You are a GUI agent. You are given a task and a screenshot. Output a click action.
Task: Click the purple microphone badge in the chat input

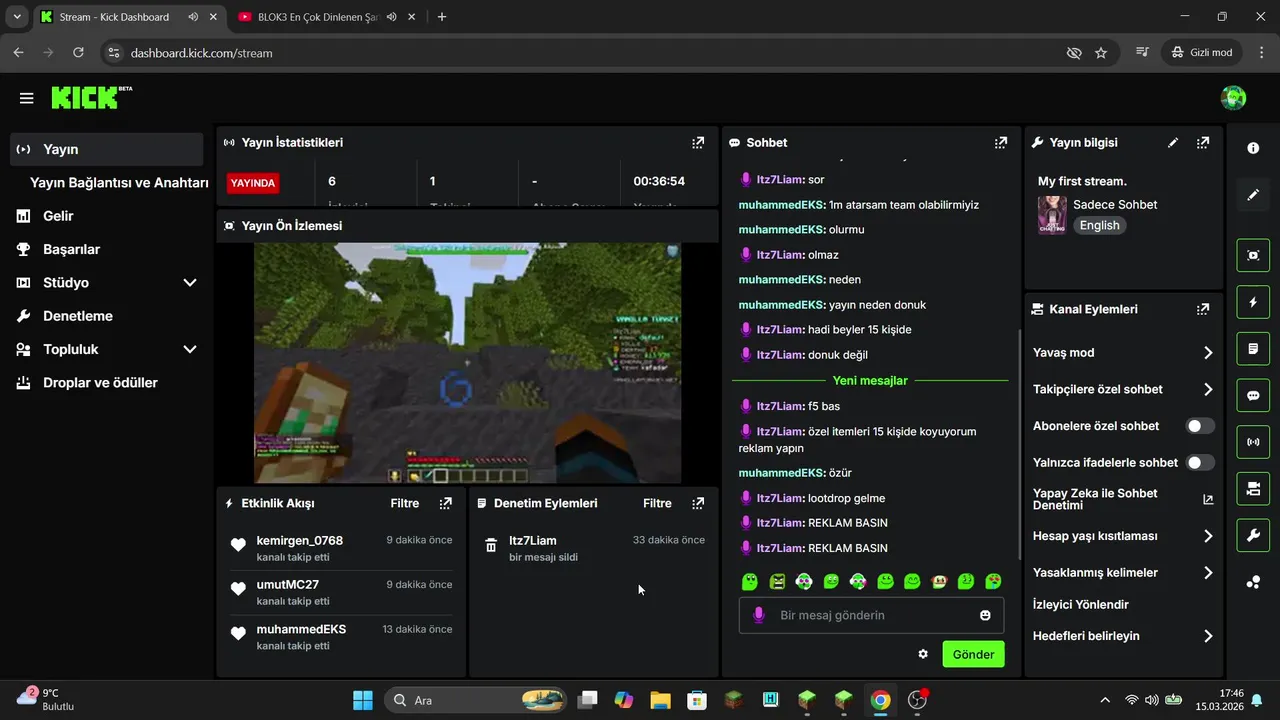click(759, 615)
